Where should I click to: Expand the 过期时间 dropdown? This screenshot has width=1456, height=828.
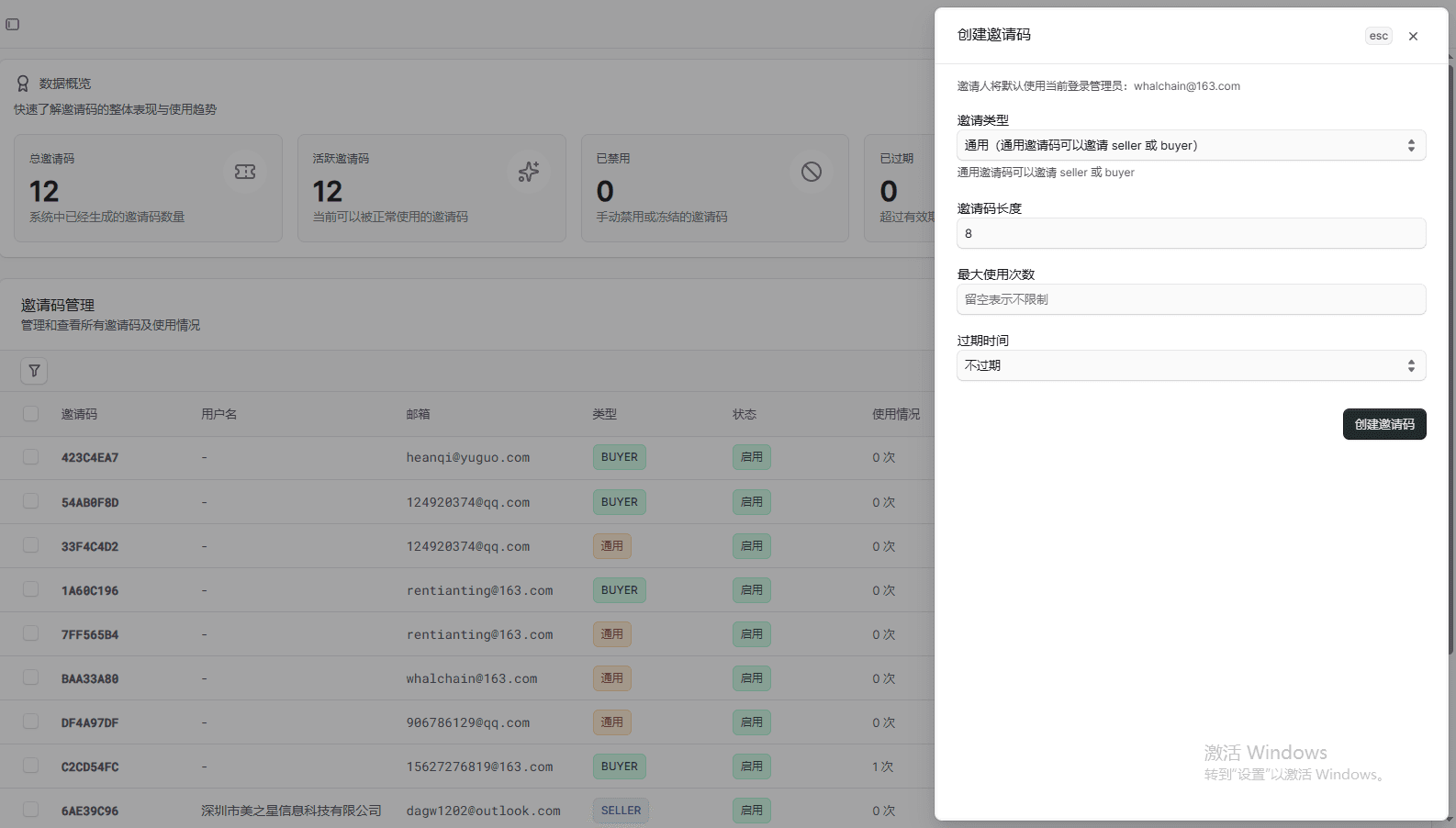[1191, 365]
